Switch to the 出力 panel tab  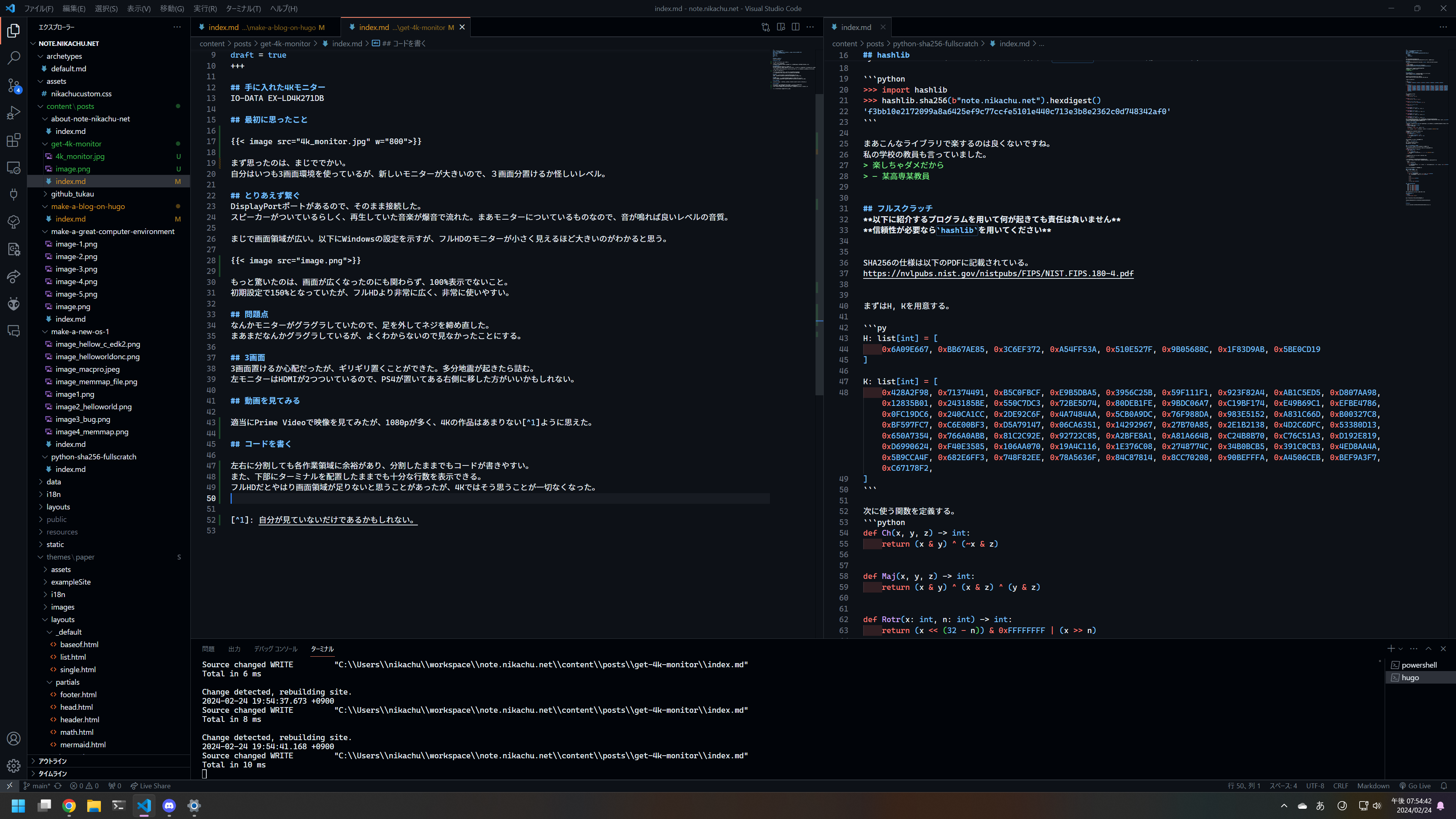pos(234,649)
